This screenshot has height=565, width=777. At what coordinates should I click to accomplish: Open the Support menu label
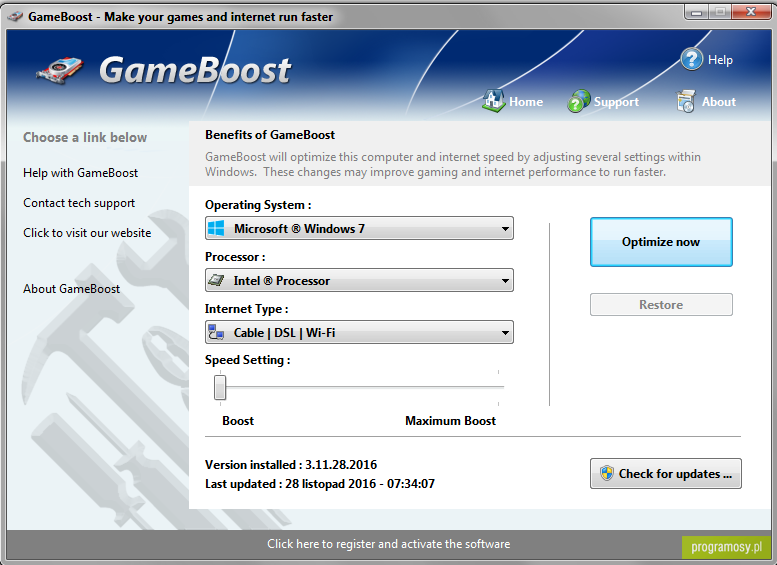(x=616, y=102)
